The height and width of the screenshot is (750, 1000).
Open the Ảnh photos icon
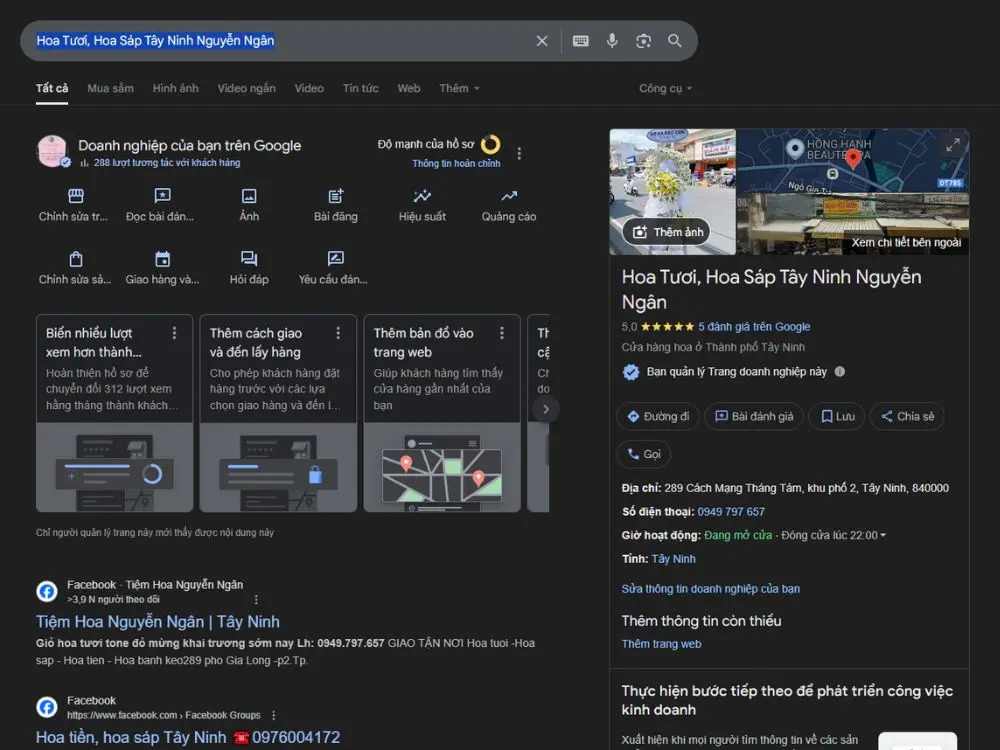249,197
